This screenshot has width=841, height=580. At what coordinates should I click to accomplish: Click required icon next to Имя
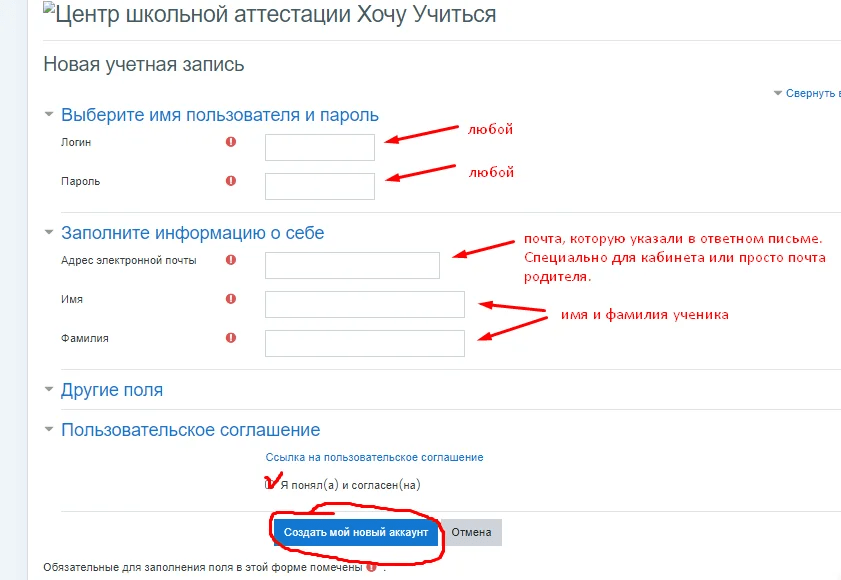[231, 299]
